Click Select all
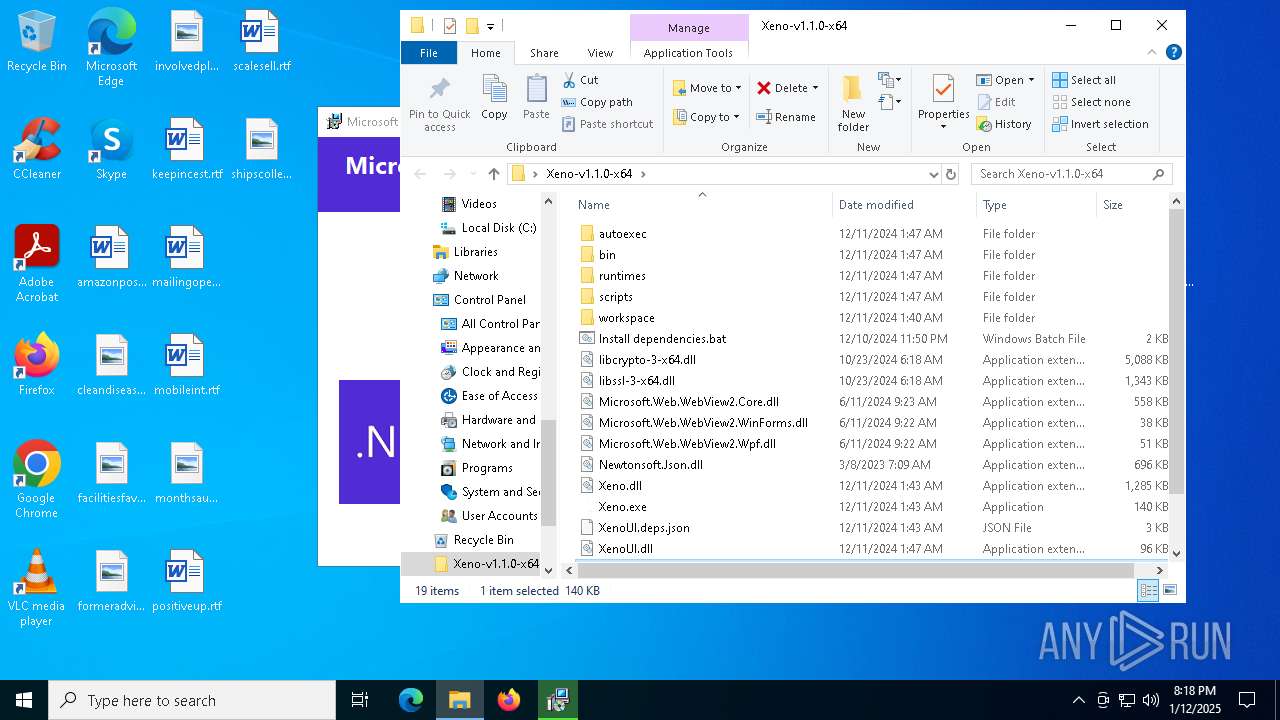This screenshot has height=720, width=1280. (x=1084, y=80)
